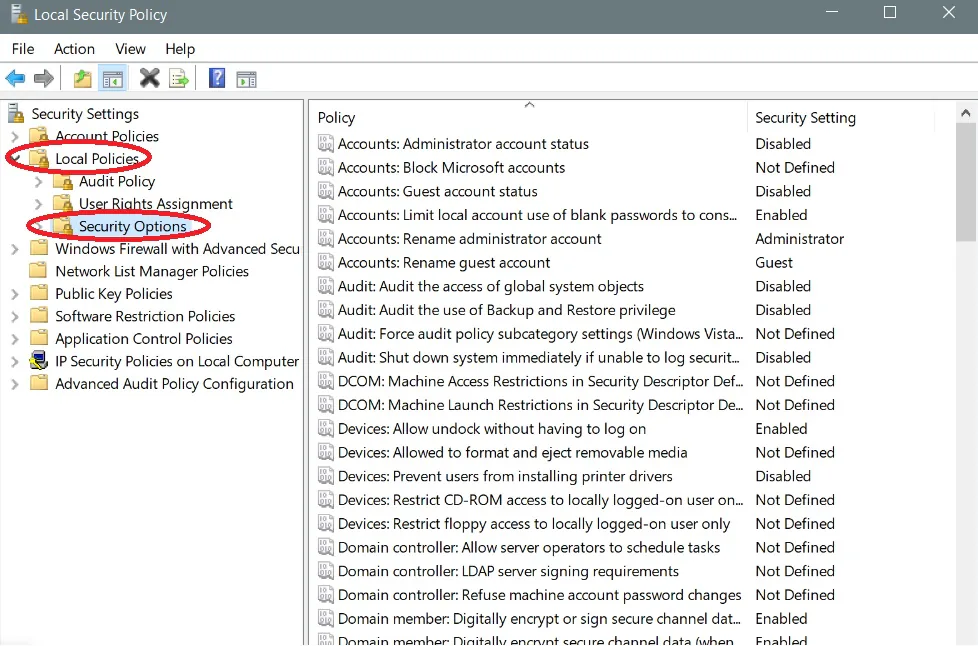Click the scrollbar up arrow
The width and height of the screenshot is (978, 646).
(x=966, y=113)
